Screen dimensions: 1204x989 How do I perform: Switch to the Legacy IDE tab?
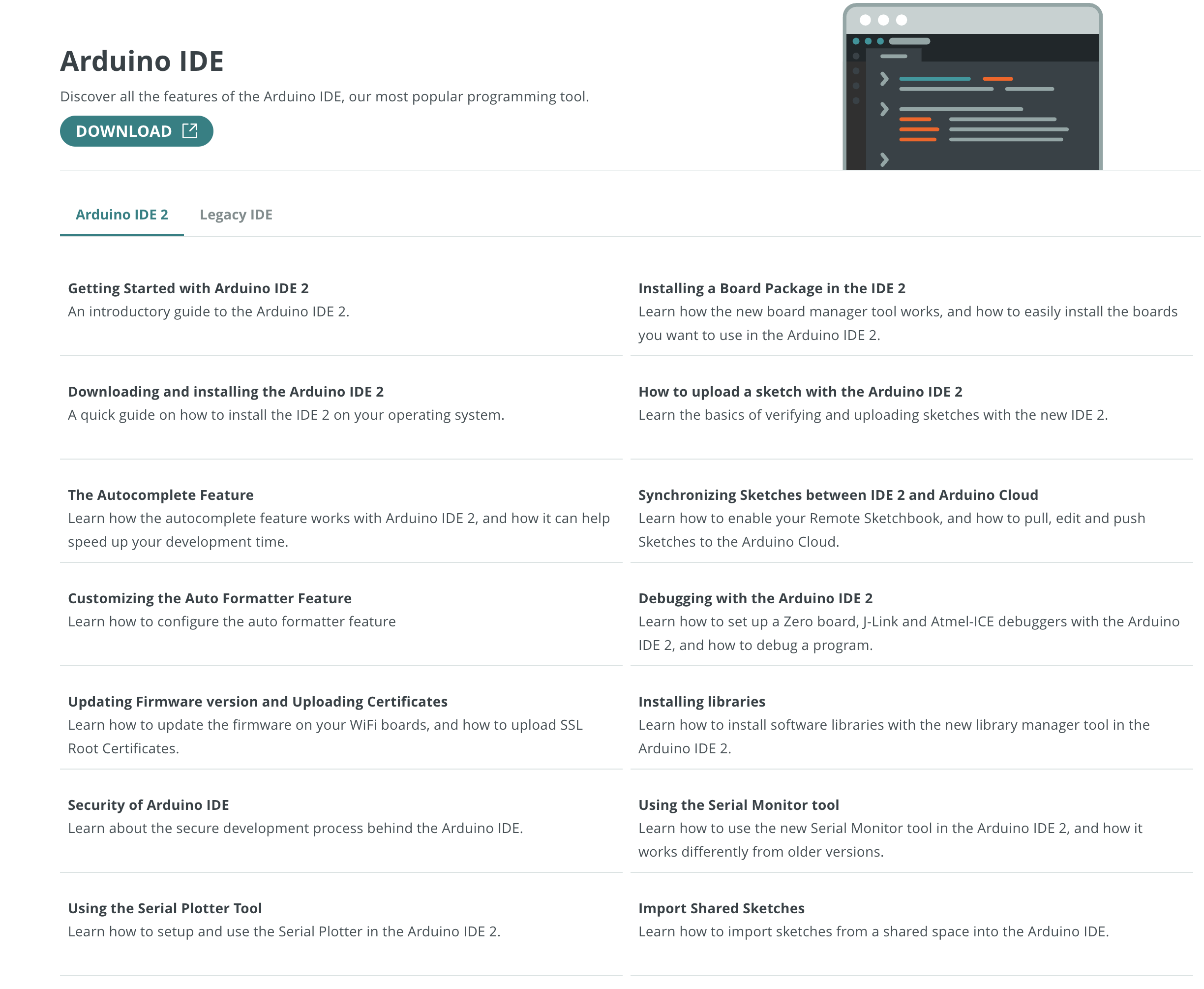coord(236,215)
